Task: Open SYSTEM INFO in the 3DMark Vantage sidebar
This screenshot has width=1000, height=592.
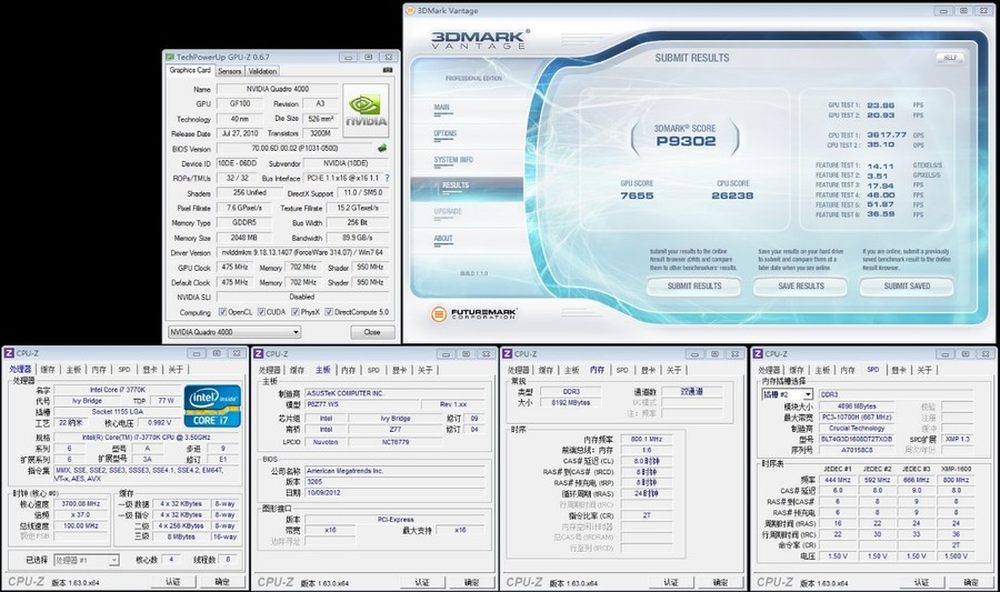Action: 453,160
